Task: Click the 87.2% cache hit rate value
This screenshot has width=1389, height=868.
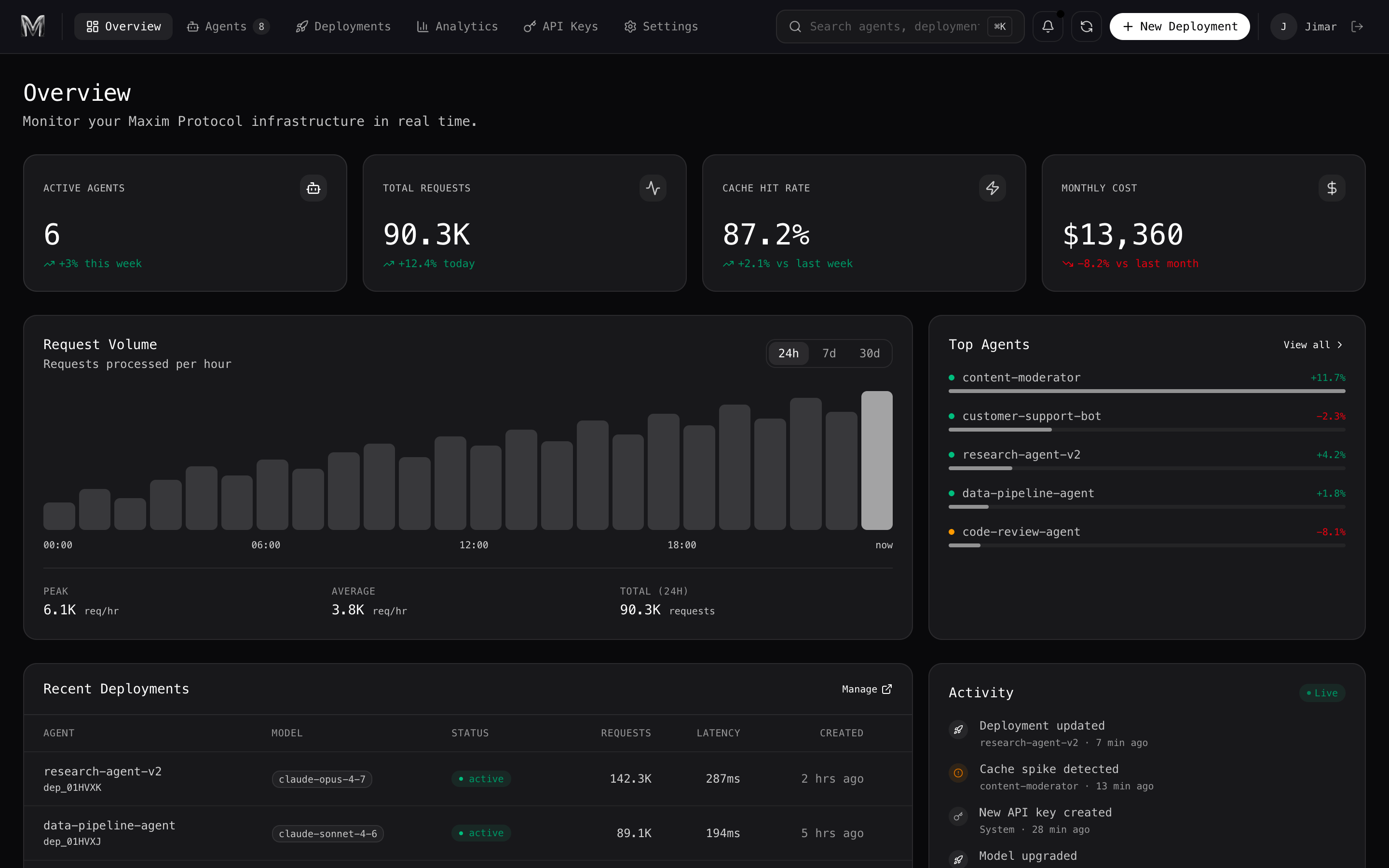Action: coord(766,234)
